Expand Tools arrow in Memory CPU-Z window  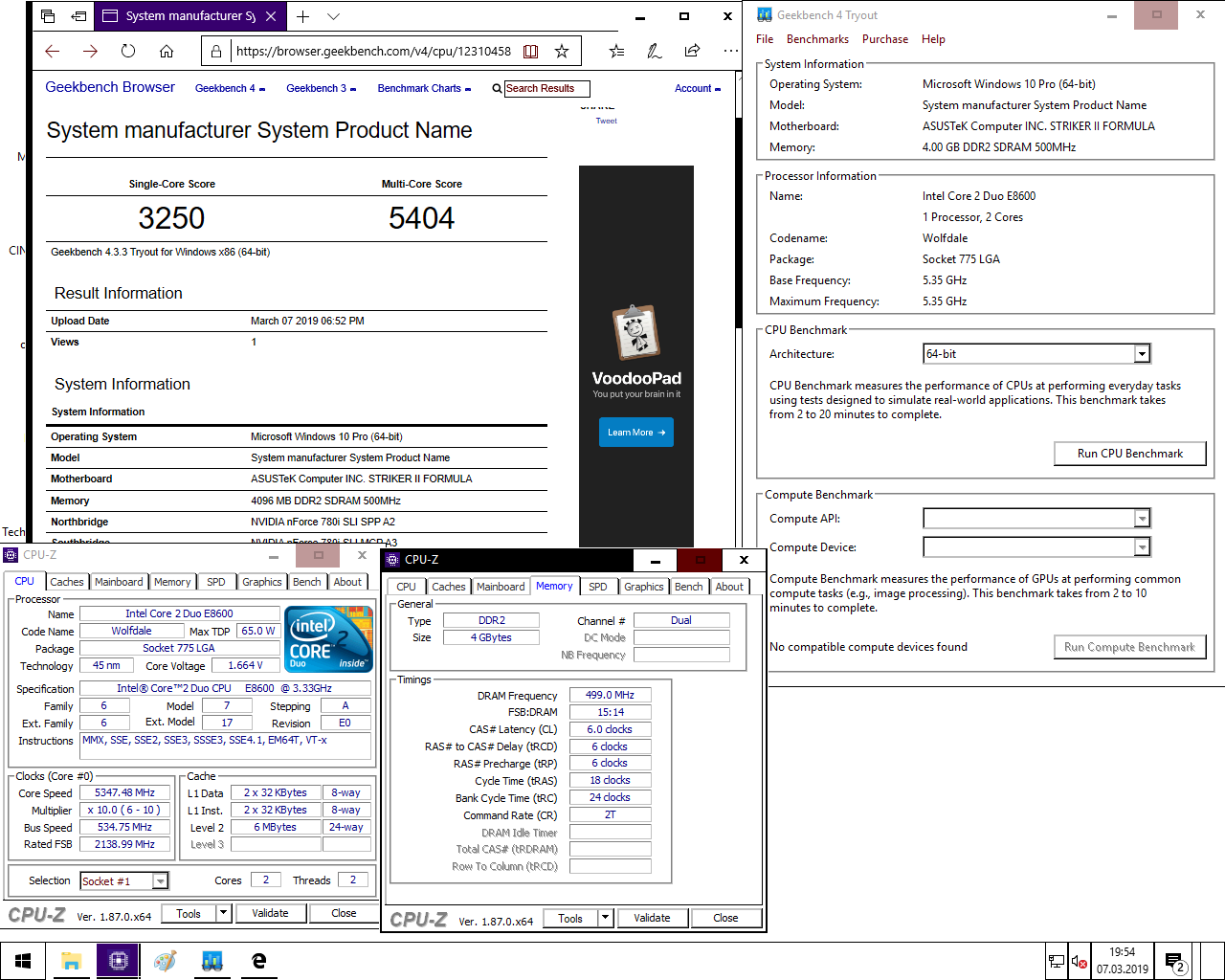click(605, 918)
